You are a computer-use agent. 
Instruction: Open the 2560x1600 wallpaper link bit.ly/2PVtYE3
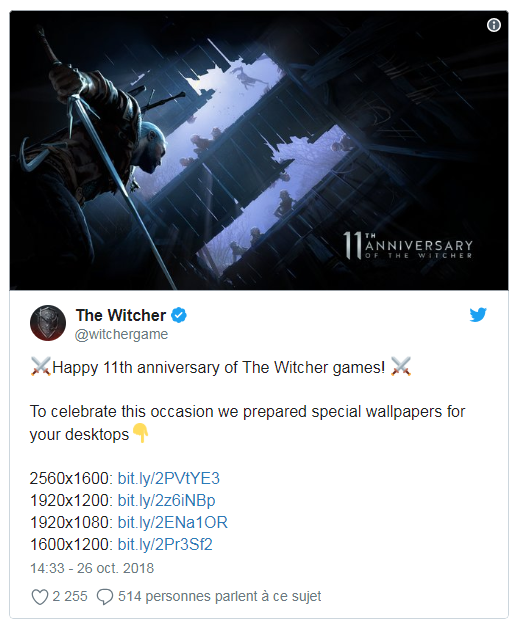[169, 478]
